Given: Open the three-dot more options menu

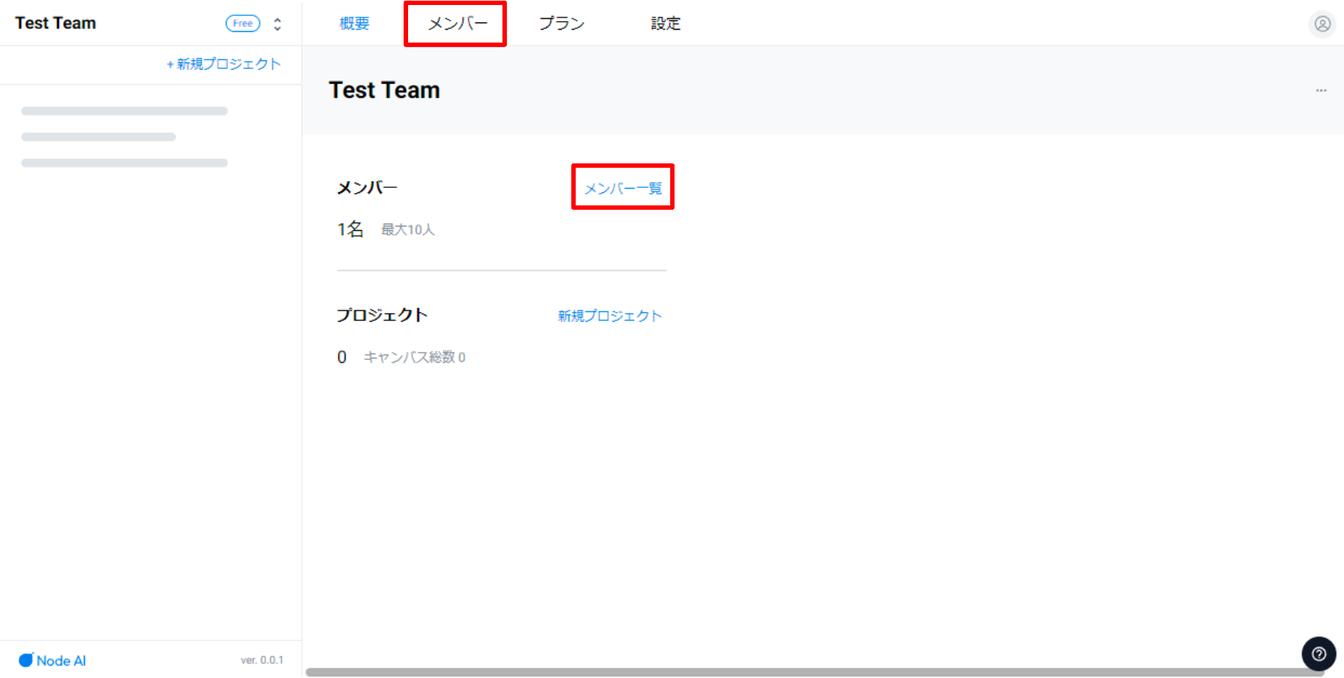Looking at the screenshot, I should (x=1321, y=90).
